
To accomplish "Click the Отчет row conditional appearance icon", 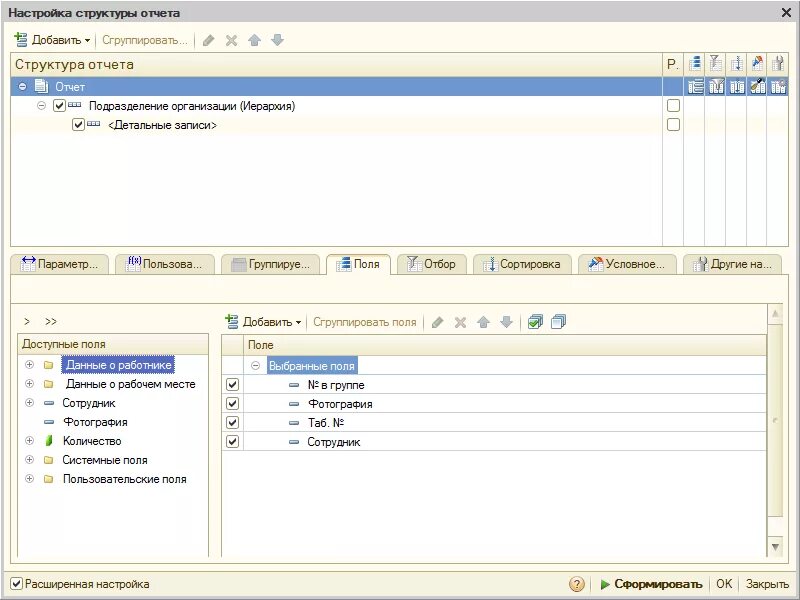I will click(758, 86).
